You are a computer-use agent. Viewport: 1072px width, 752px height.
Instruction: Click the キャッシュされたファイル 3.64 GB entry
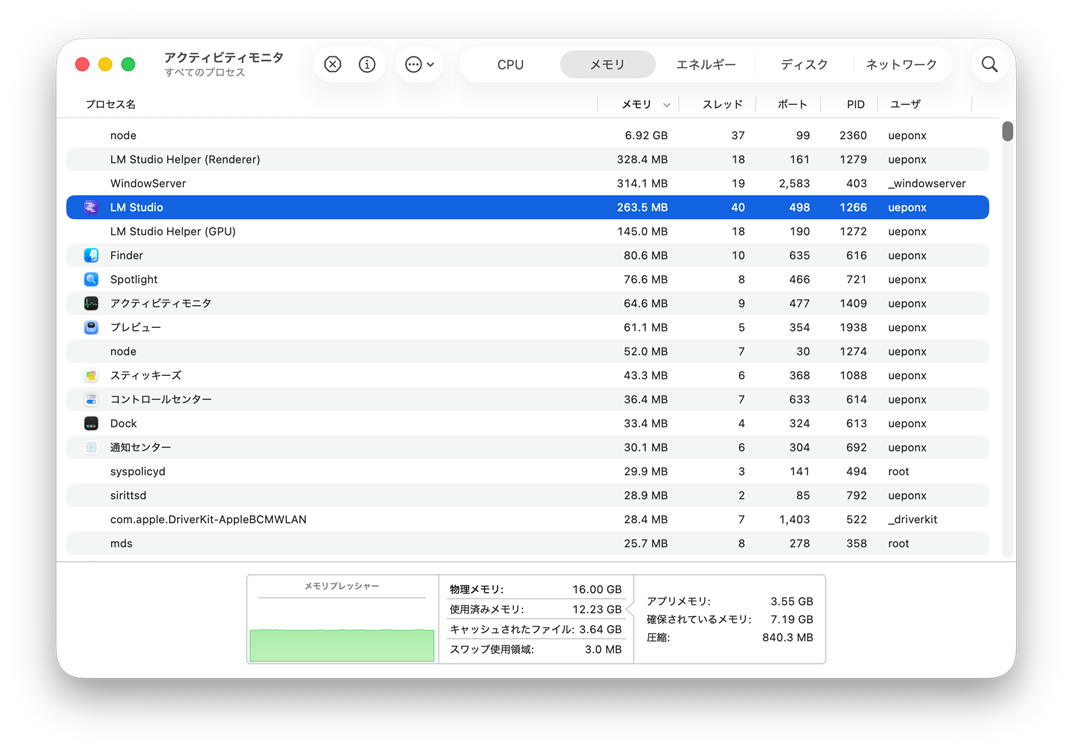[535, 629]
